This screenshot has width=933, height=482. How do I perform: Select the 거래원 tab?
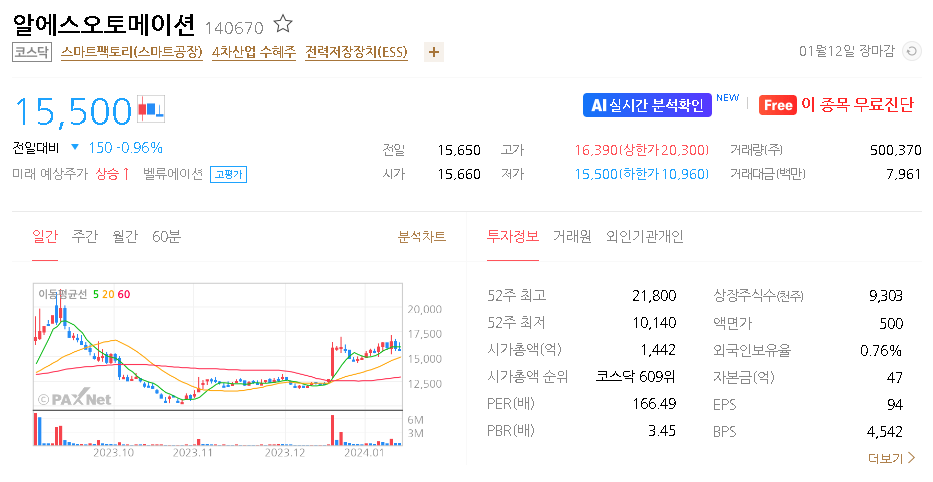click(x=572, y=236)
